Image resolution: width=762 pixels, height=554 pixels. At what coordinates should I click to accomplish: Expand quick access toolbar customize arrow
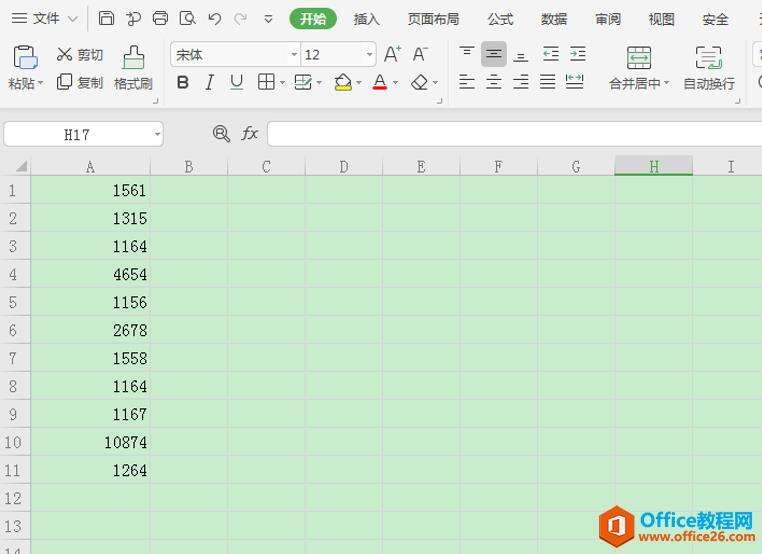coord(268,19)
